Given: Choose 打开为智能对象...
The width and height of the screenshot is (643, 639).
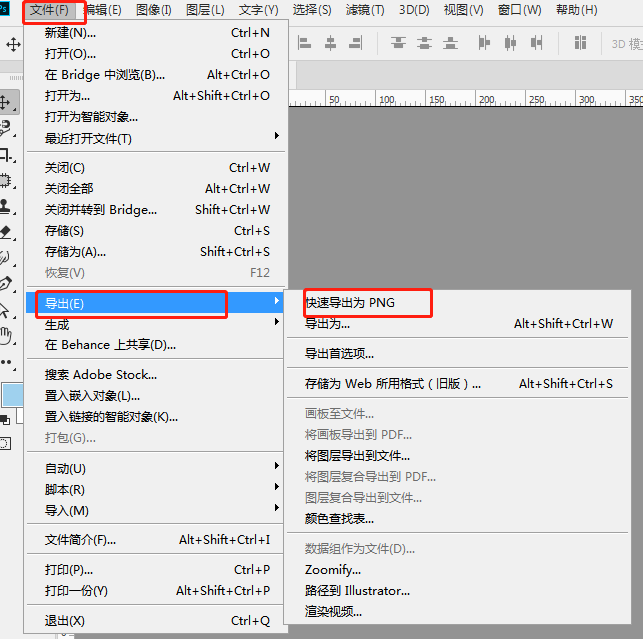Looking at the screenshot, I should click(x=155, y=117).
